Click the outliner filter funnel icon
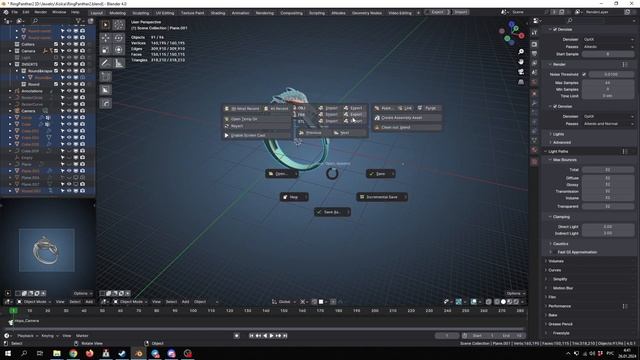640x360 pixels. (78, 20)
